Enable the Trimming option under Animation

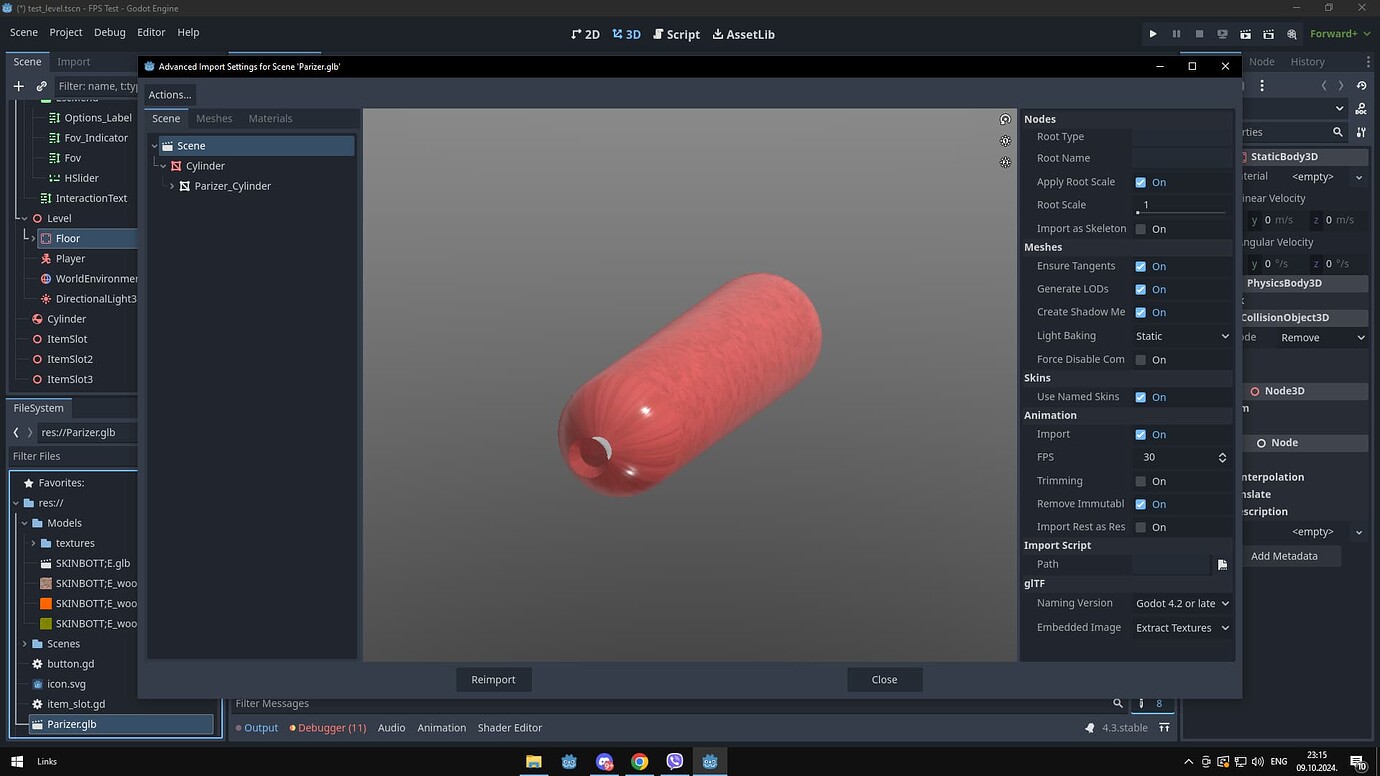point(1140,480)
